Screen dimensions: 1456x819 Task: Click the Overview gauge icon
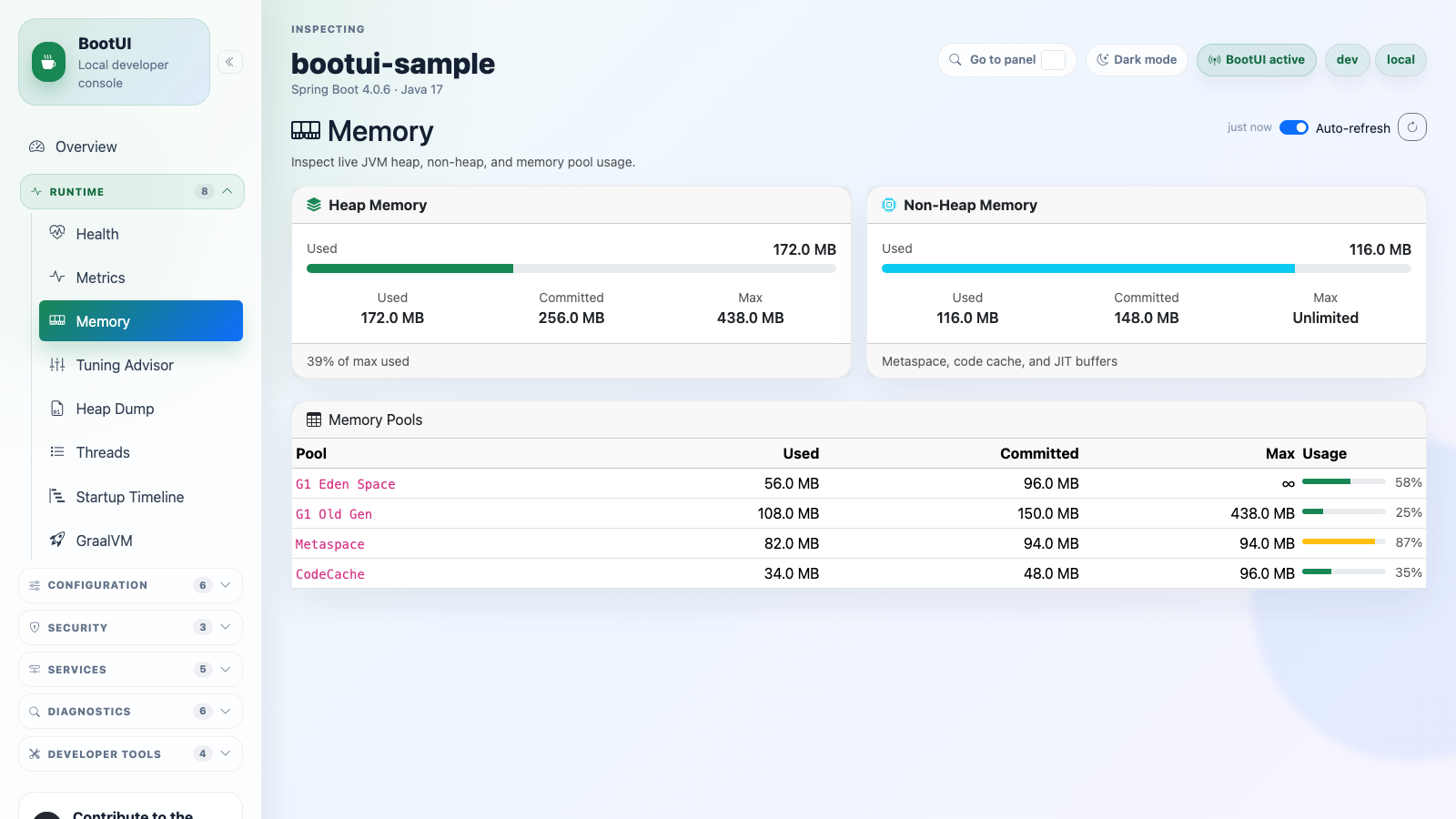[x=36, y=147]
